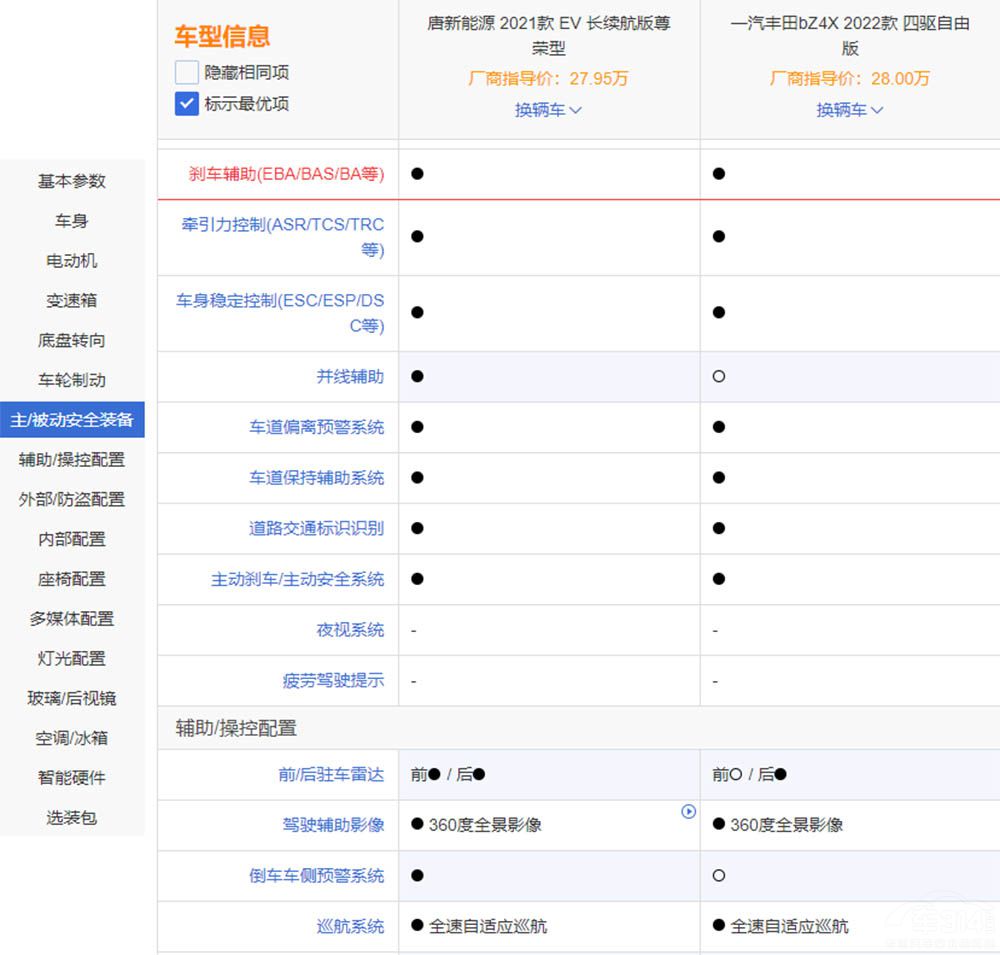Jump to 电动机 section
The width and height of the screenshot is (1000, 955).
(x=72, y=261)
